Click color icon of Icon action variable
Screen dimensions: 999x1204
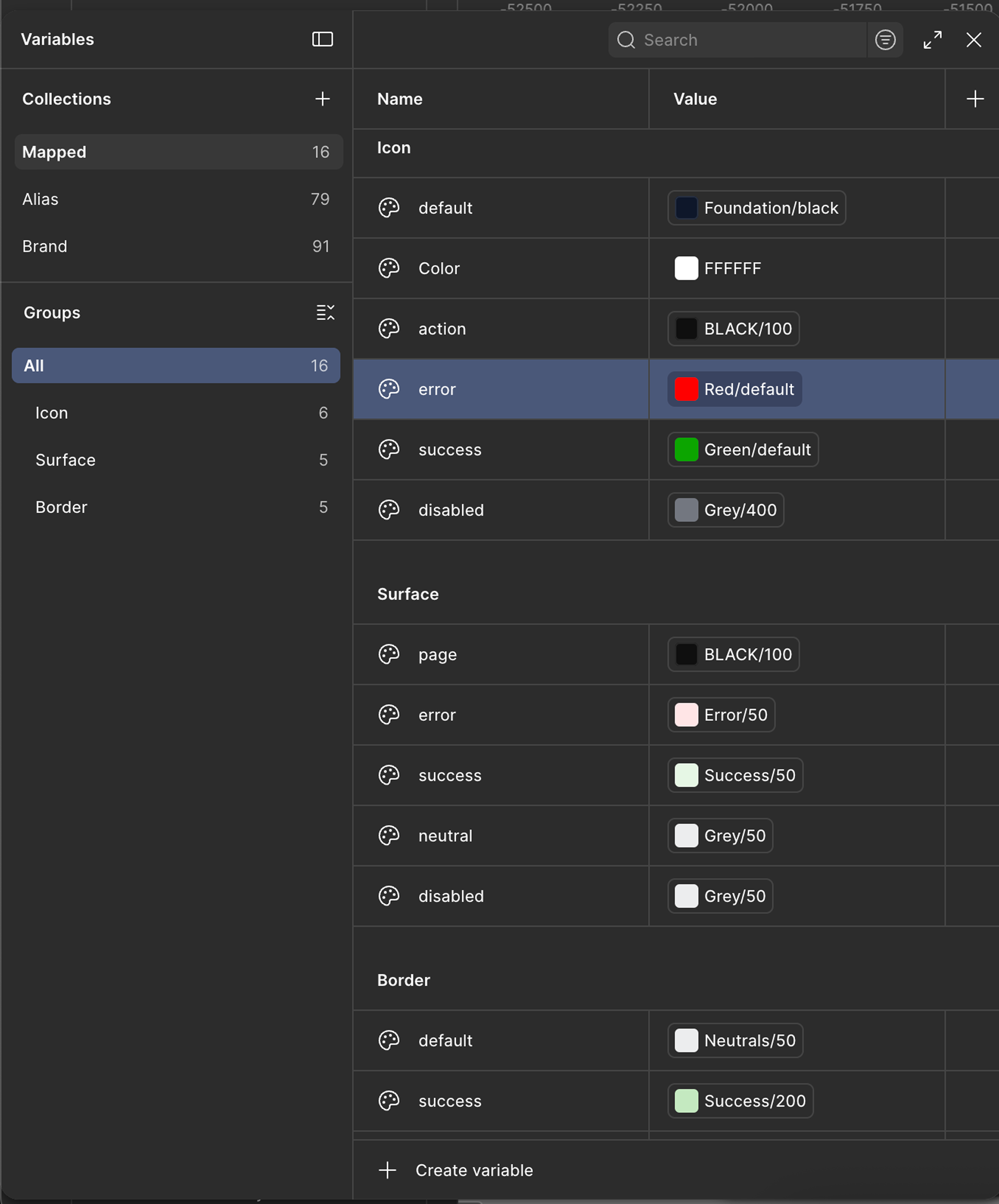pyautogui.click(x=388, y=329)
